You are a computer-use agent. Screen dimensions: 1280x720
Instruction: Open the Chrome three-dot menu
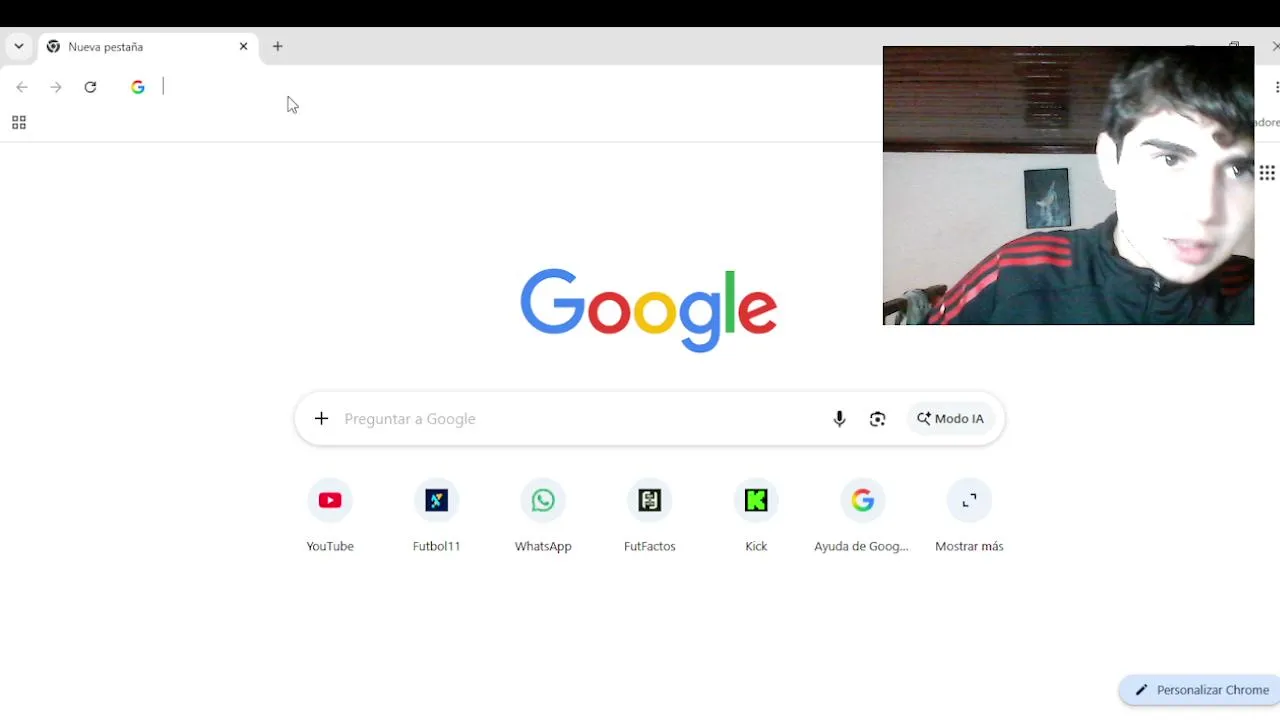(1276, 87)
